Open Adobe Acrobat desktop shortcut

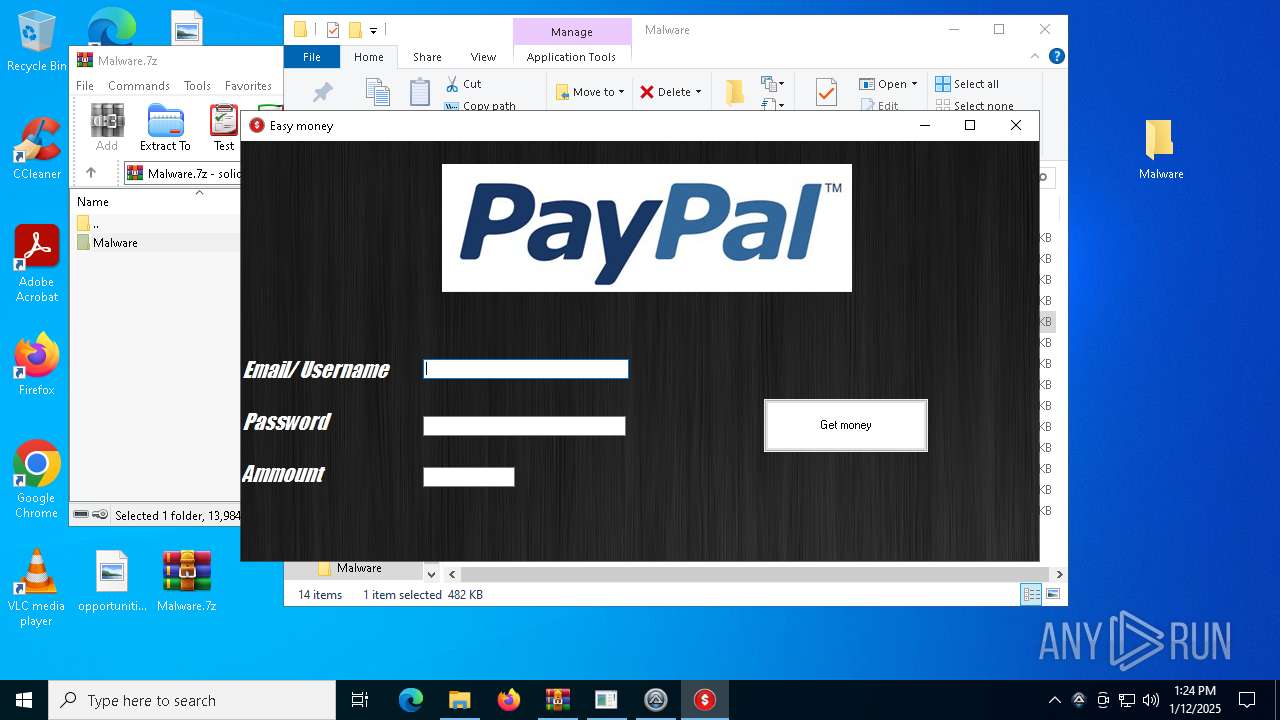pyautogui.click(x=37, y=264)
